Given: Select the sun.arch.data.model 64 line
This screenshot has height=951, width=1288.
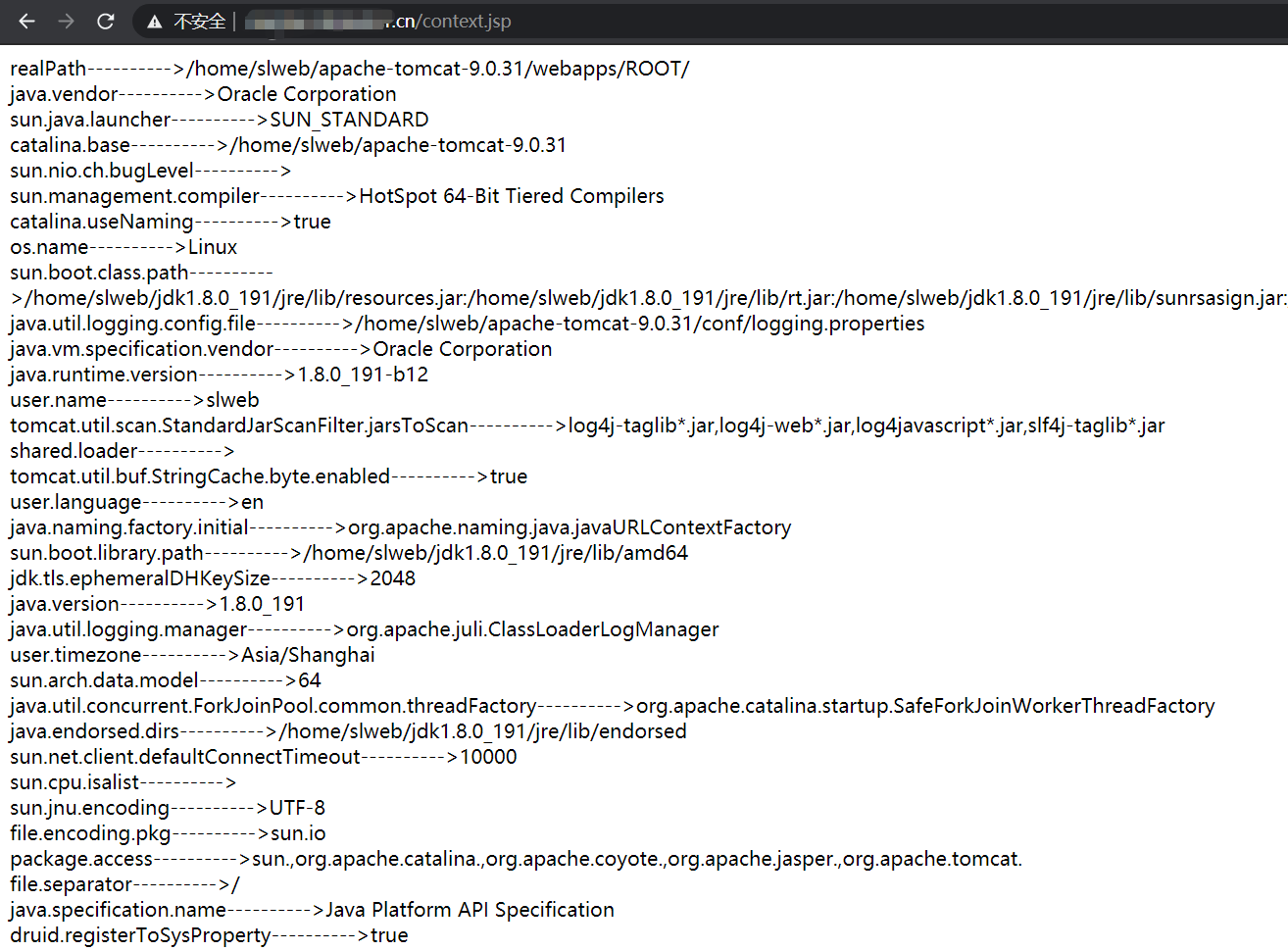Looking at the screenshot, I should 166,680.
